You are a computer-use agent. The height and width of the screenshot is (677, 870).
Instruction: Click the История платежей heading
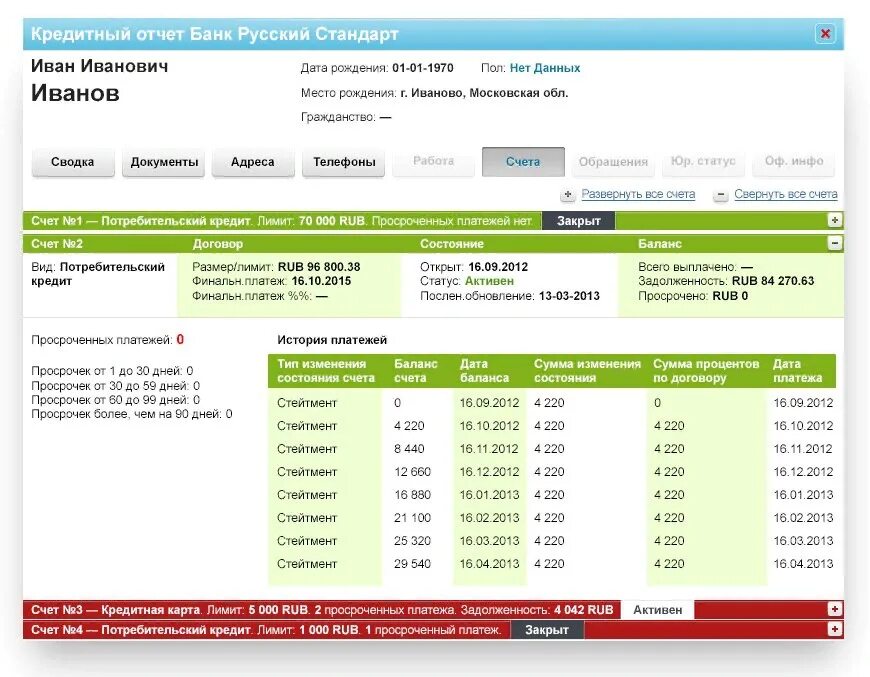[332, 340]
